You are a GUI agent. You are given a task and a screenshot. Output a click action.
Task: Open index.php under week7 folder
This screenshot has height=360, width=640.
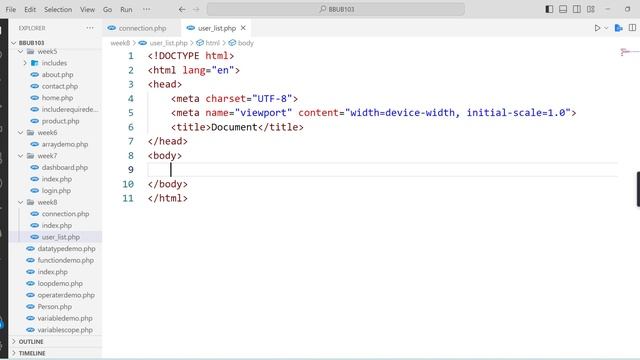56,179
